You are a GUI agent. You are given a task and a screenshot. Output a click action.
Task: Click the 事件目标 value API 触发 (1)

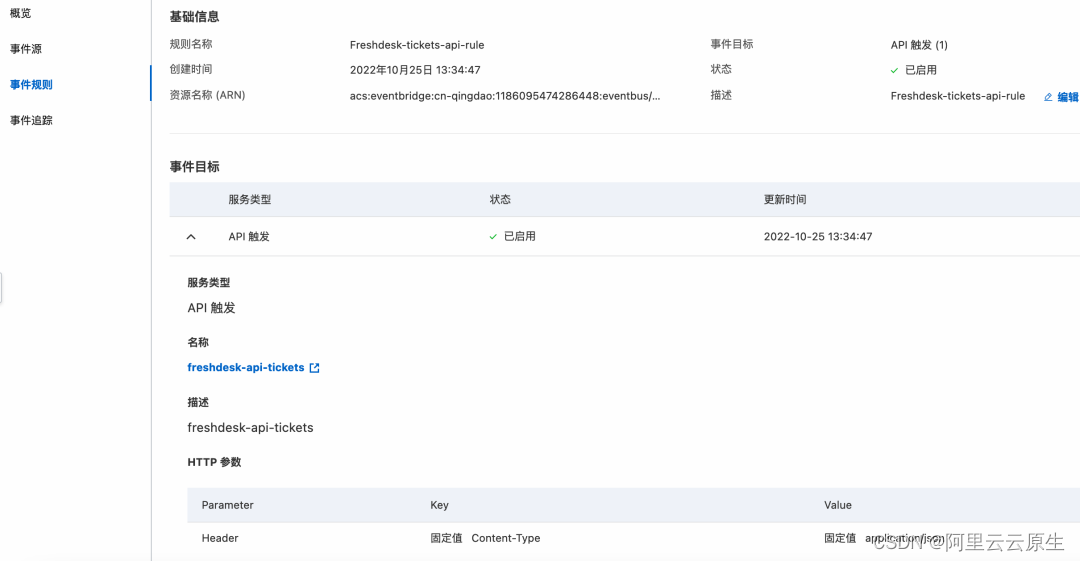pyautogui.click(x=919, y=45)
